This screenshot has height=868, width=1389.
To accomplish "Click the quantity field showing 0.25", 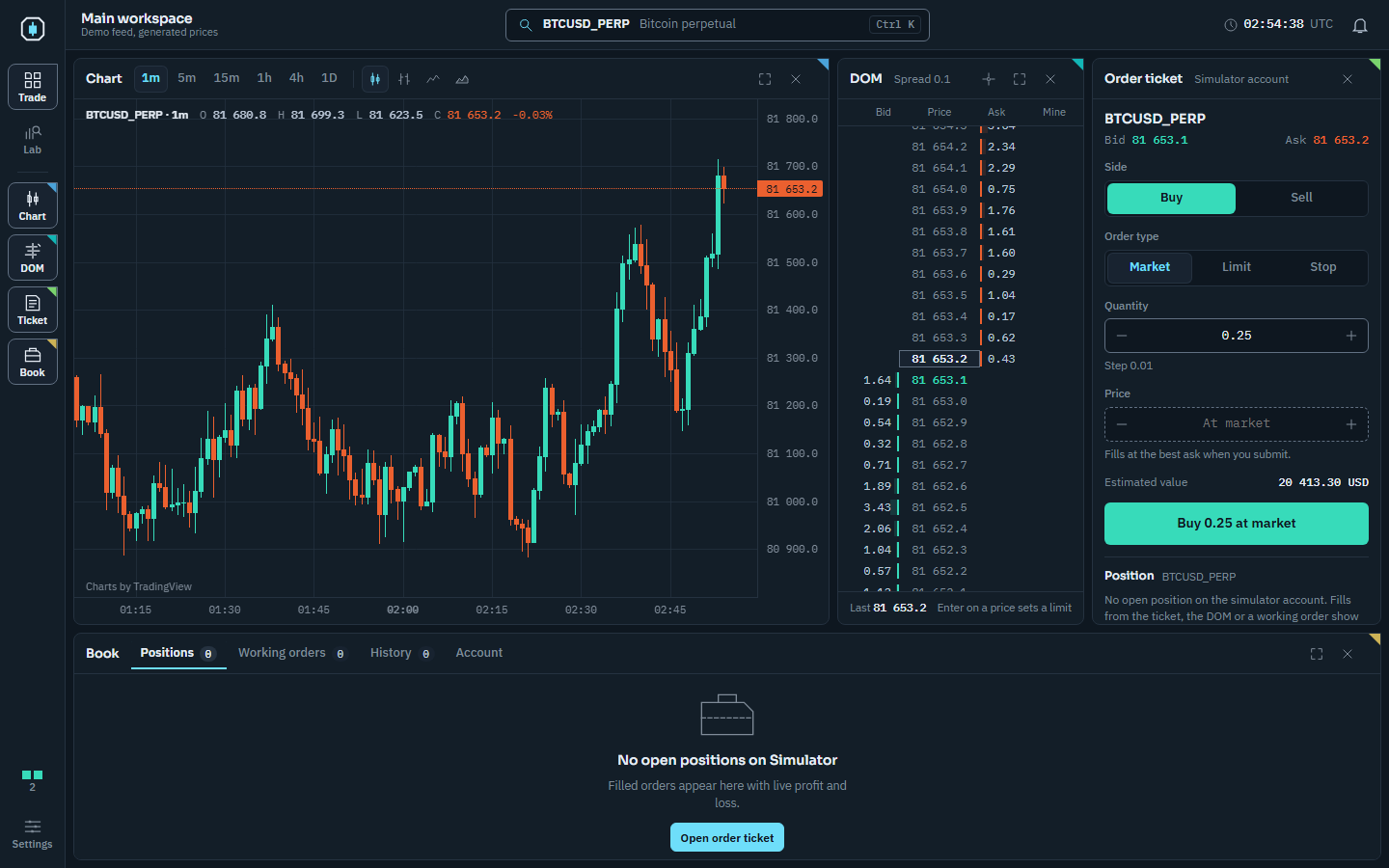I will (1237, 336).
